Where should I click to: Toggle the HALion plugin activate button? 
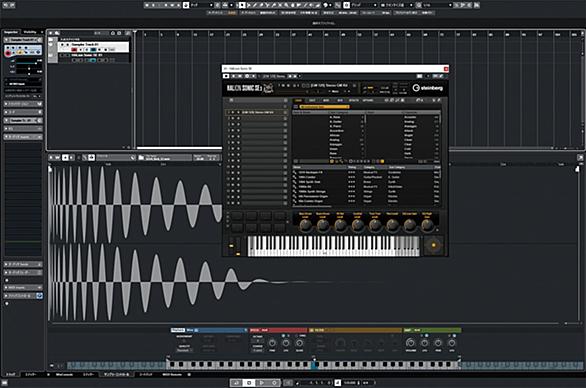point(226,76)
